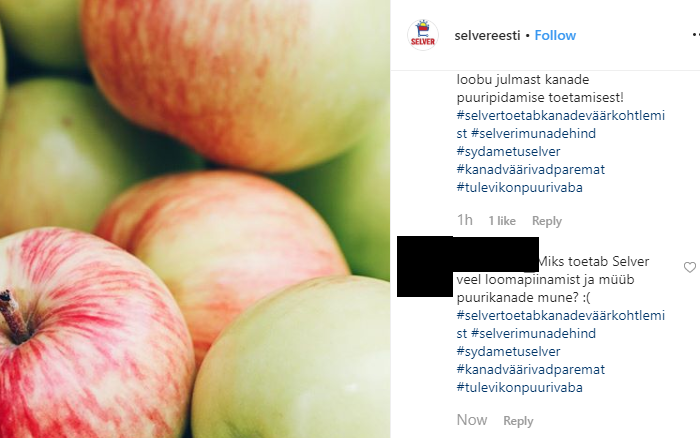This screenshot has height=438, width=700.
Task: Open #sydametuselver hashtag in second comment
Action: tap(508, 351)
